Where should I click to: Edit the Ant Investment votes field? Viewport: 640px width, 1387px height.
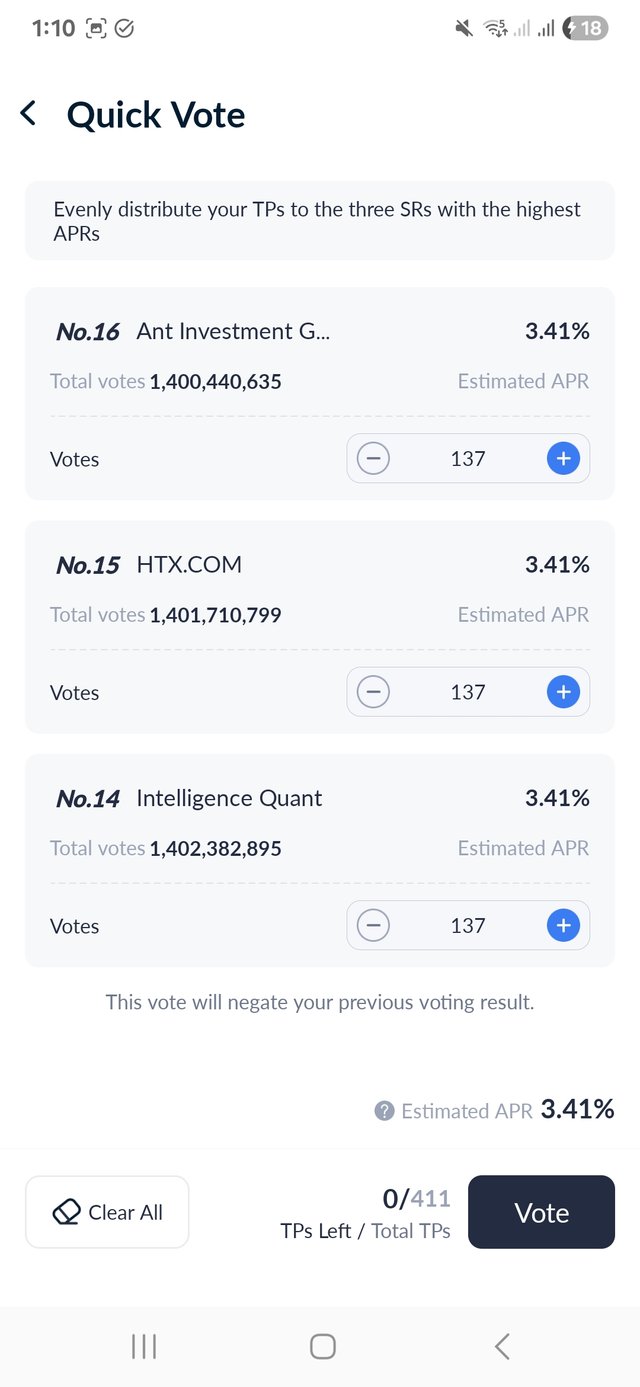[x=468, y=459]
